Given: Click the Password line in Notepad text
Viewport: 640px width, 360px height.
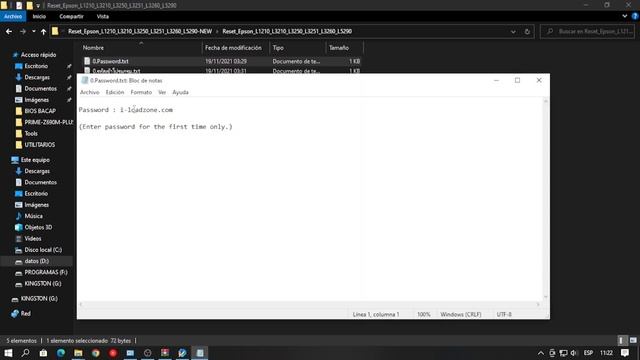Looking at the screenshot, I should (x=125, y=110).
